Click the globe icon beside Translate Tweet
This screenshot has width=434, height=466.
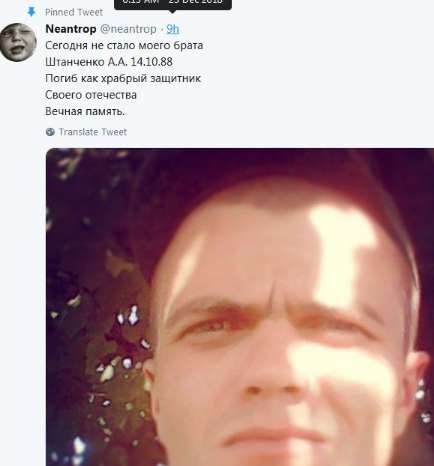point(50,132)
